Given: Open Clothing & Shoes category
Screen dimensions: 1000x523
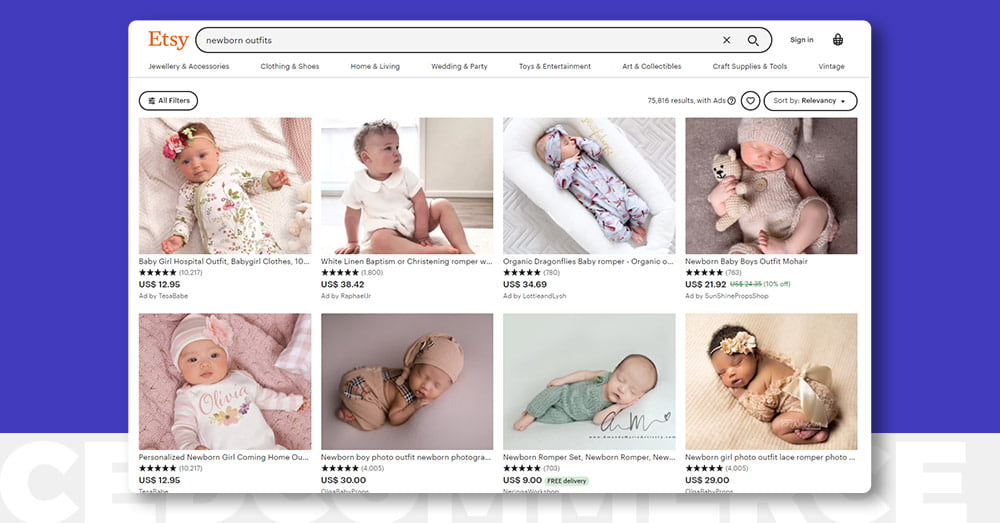Looking at the screenshot, I should point(290,66).
